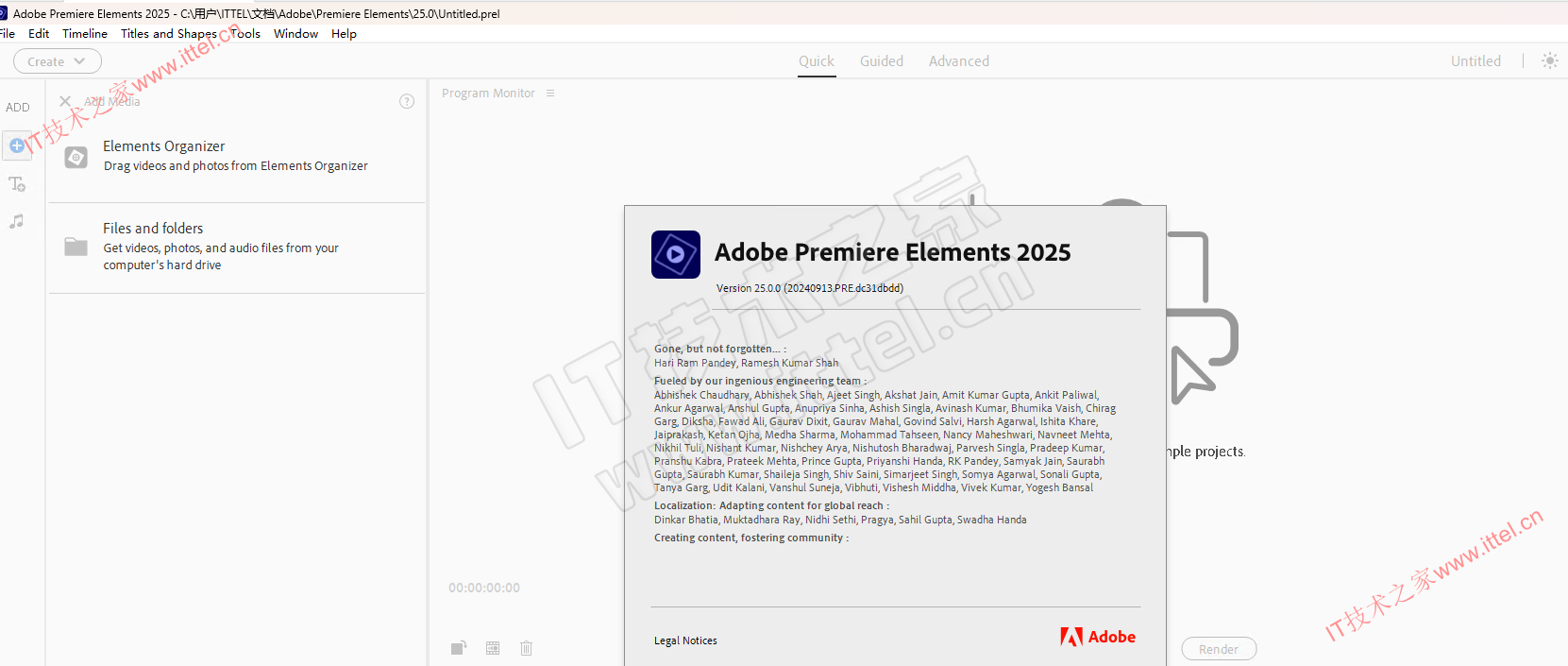Click the 00:00:00:00 timecode
This screenshot has height=666, width=1568.
pyautogui.click(x=484, y=588)
